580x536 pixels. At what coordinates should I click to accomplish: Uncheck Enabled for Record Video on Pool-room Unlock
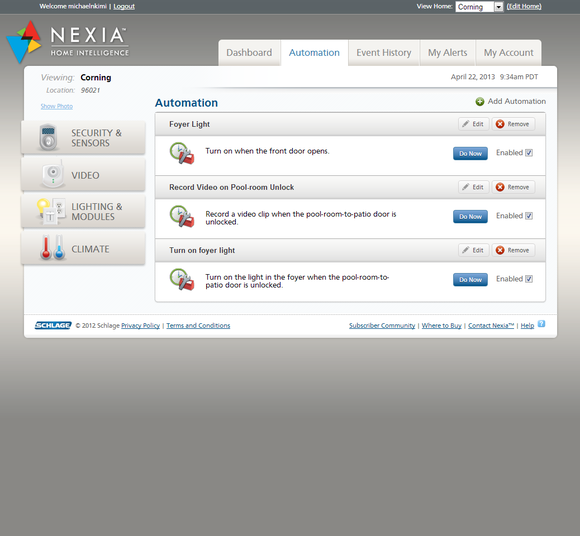[529, 216]
